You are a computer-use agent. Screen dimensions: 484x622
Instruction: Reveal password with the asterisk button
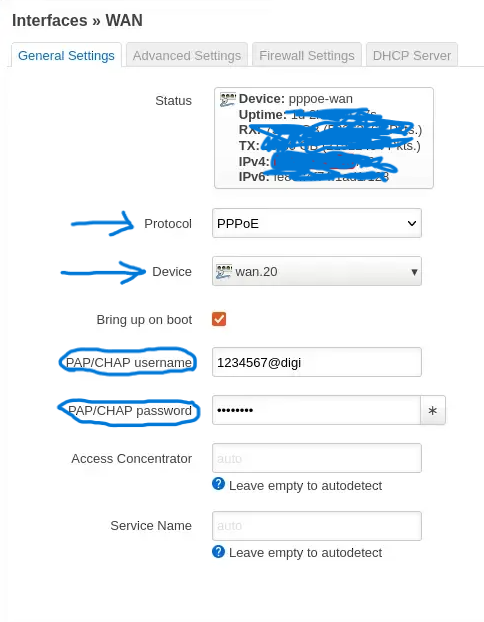click(433, 410)
